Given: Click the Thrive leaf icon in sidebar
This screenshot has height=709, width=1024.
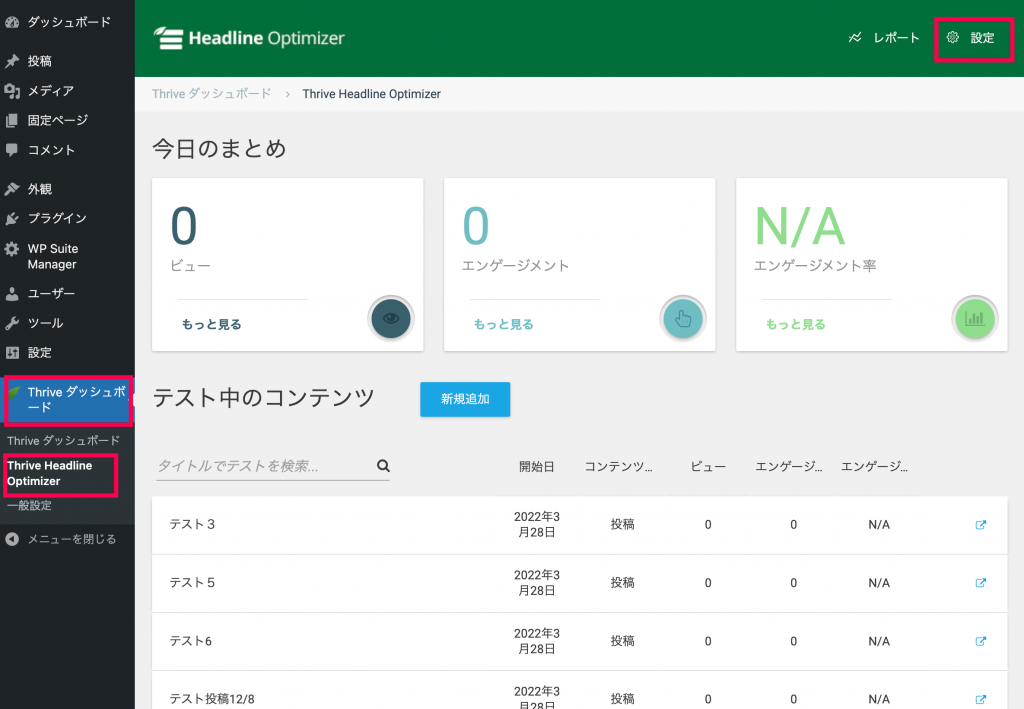Looking at the screenshot, I should click(x=14, y=392).
